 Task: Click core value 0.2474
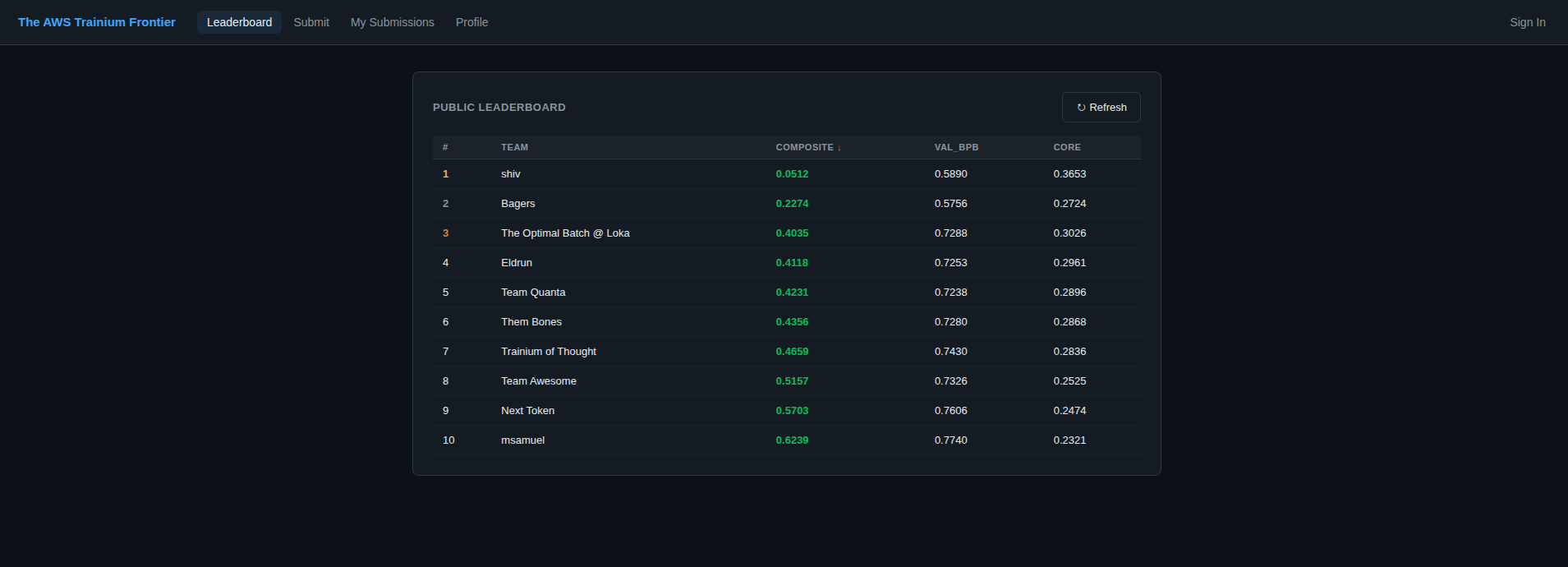[x=1070, y=411]
